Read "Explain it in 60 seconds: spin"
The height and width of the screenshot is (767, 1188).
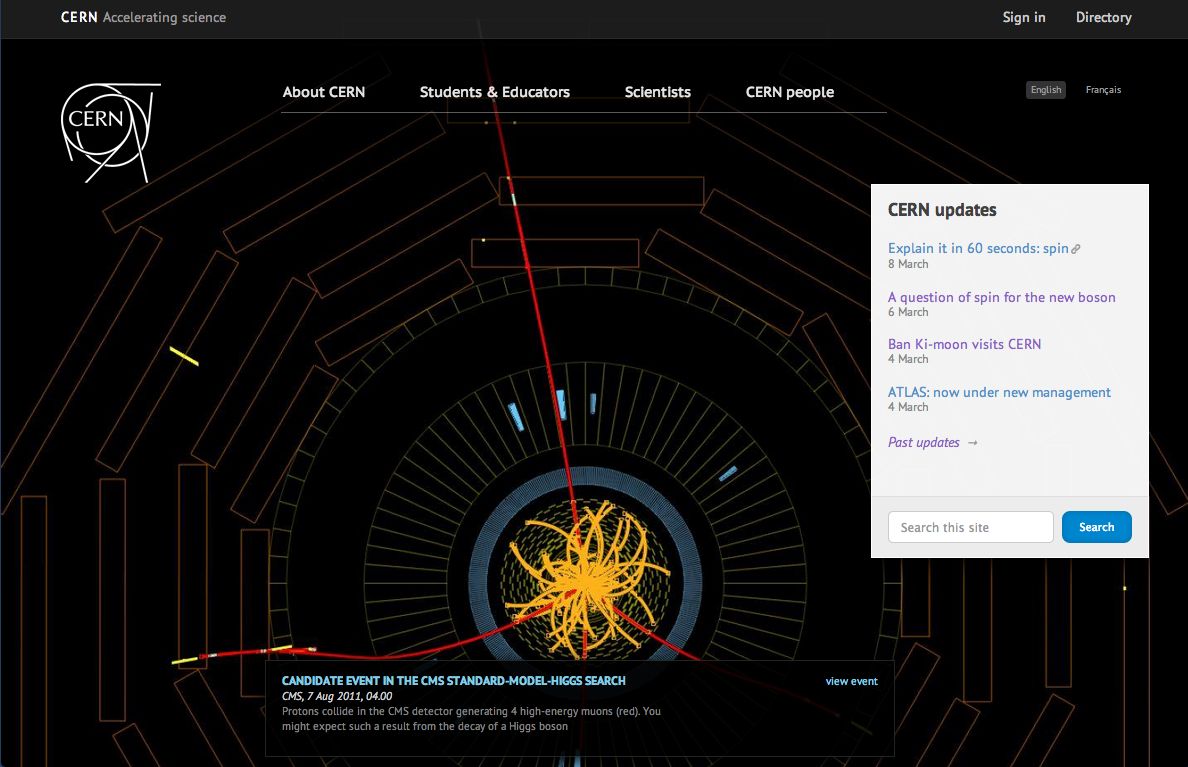click(977, 248)
